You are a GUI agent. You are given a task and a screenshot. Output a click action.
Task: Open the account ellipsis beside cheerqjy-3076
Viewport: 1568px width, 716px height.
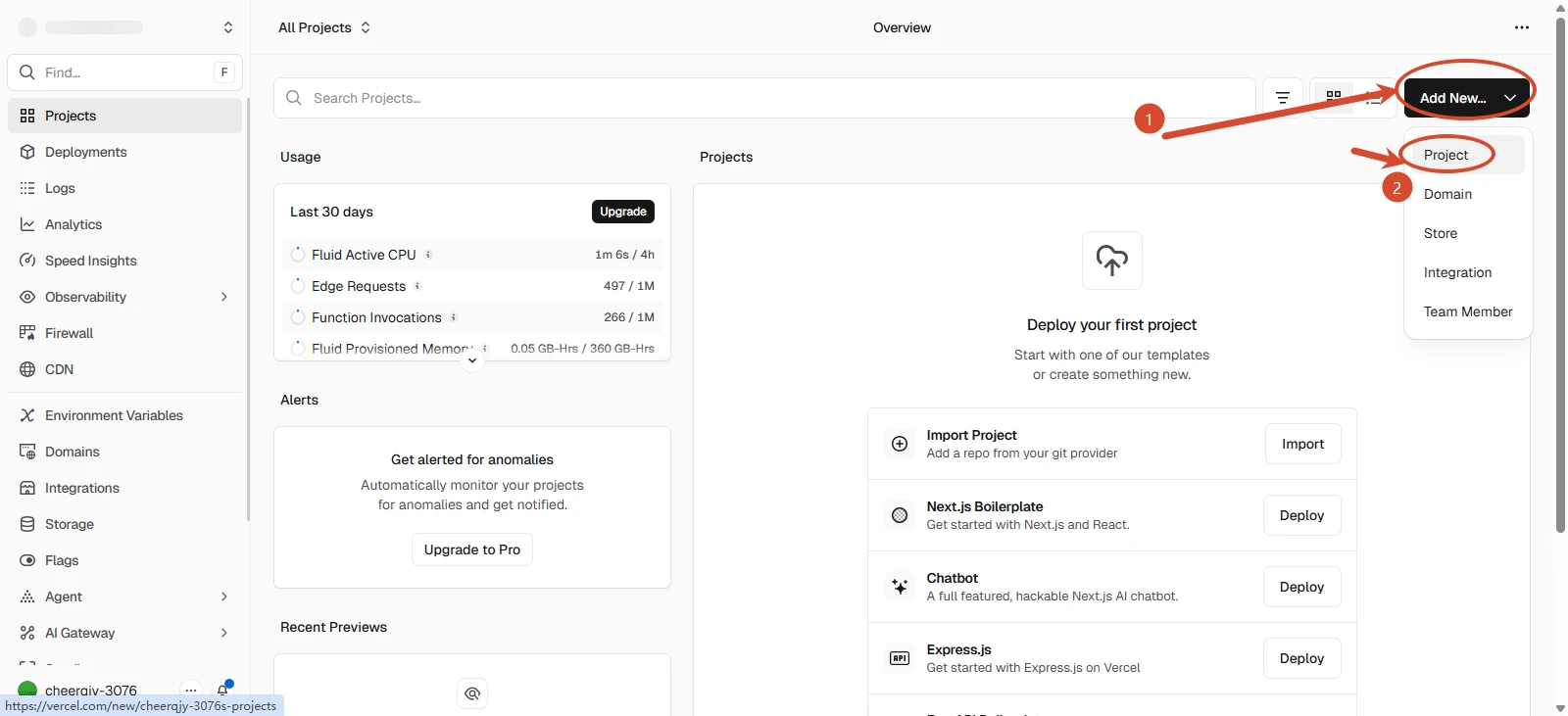point(191,691)
